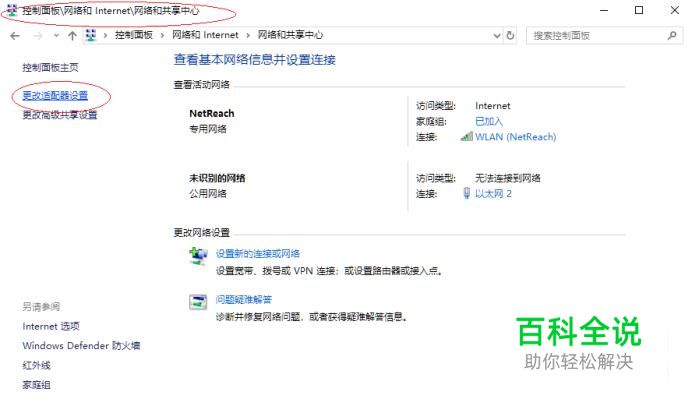Go back with the back arrow
The image size is (692, 406).
coord(15,36)
